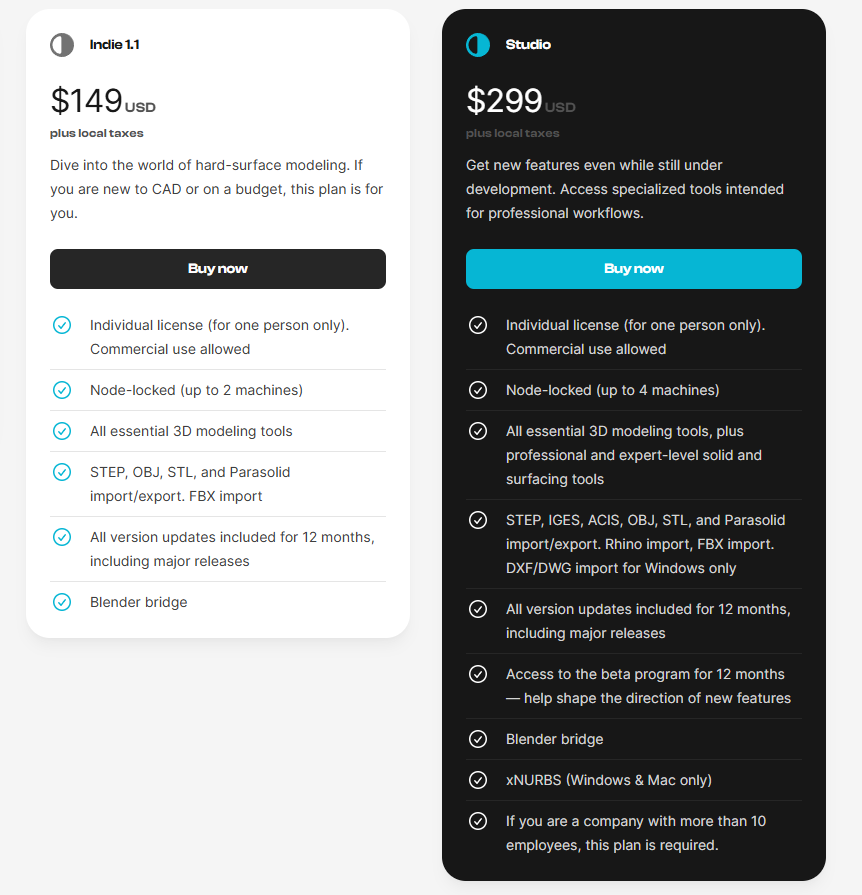Click Indie checkmark for STEP, OBJ, STL import/export

[x=62, y=472]
